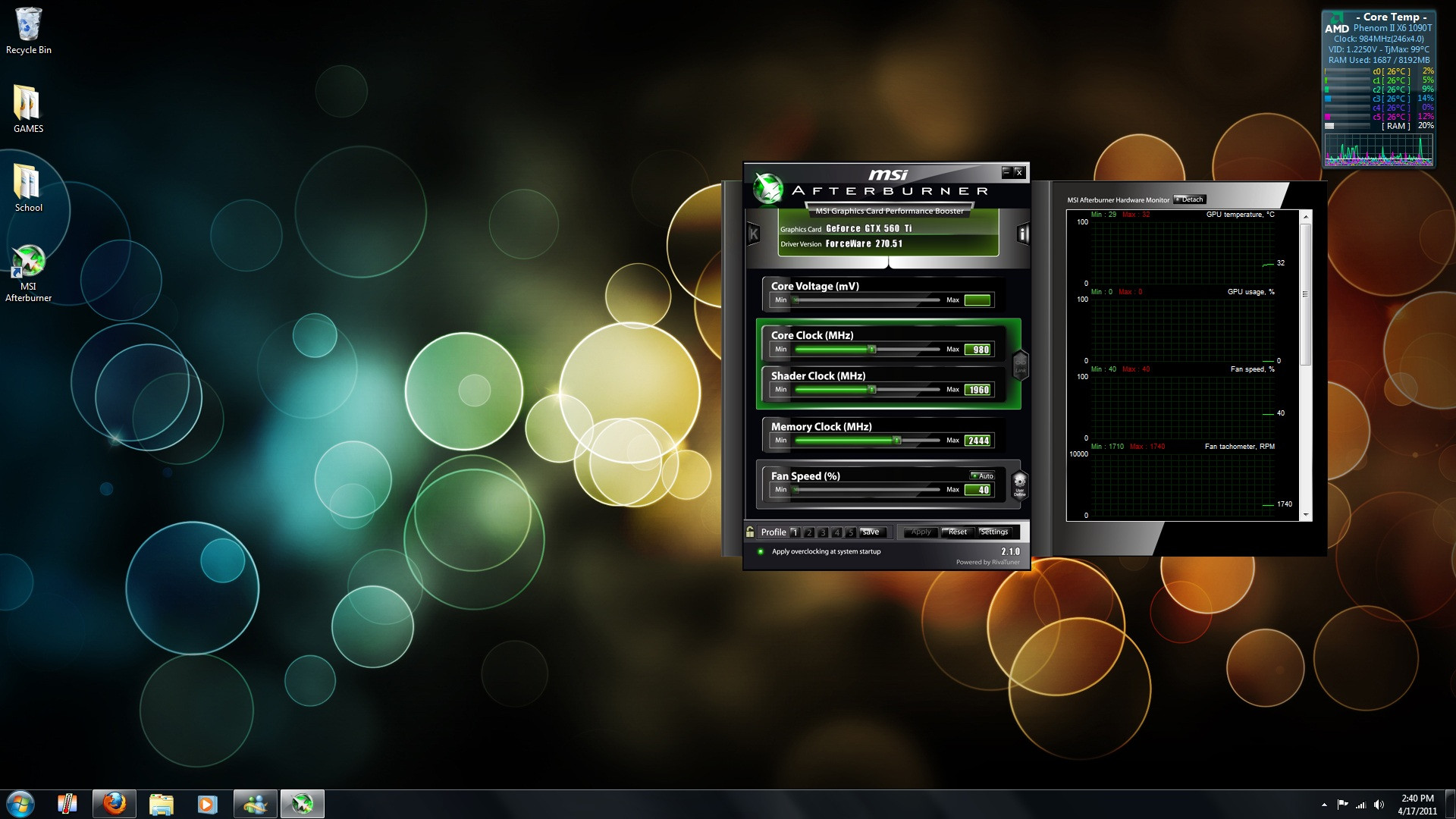Reset clocks to defaults

958,532
